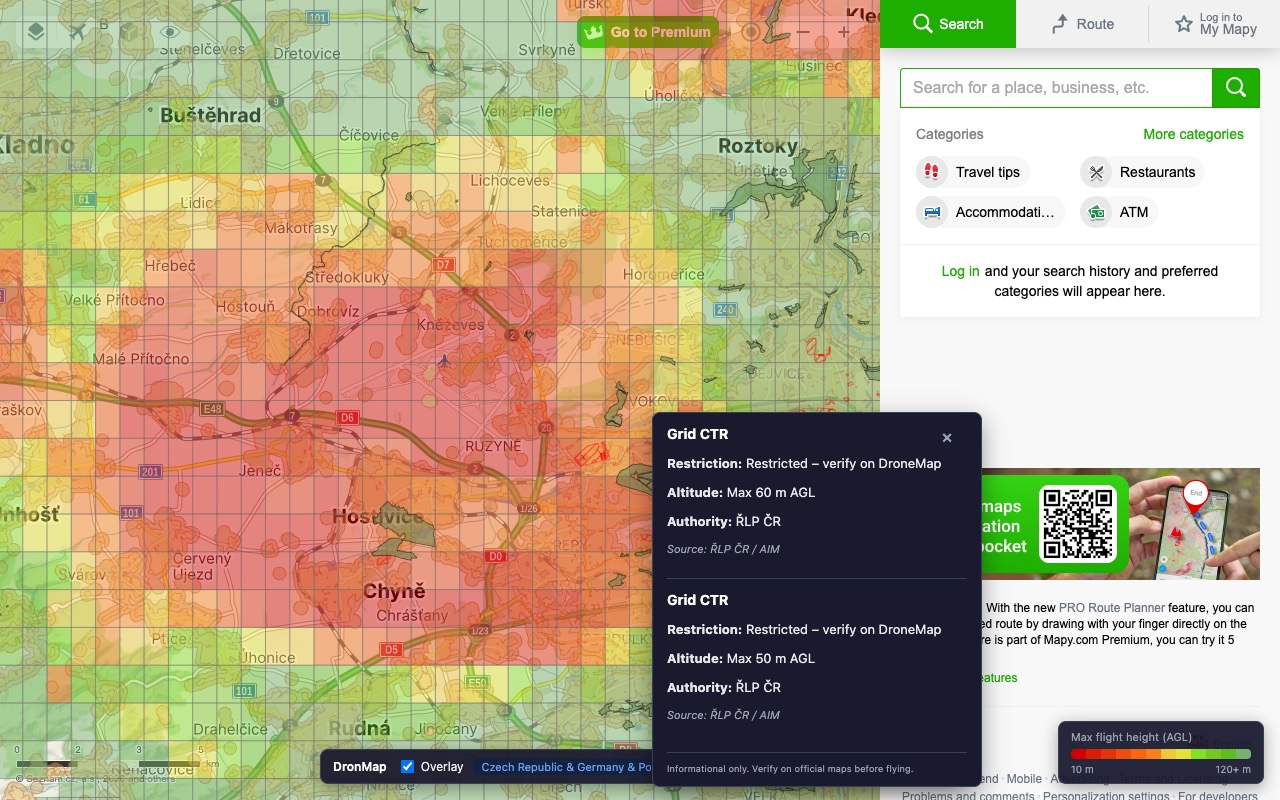Click the Buštěhrad town label

tap(210, 115)
